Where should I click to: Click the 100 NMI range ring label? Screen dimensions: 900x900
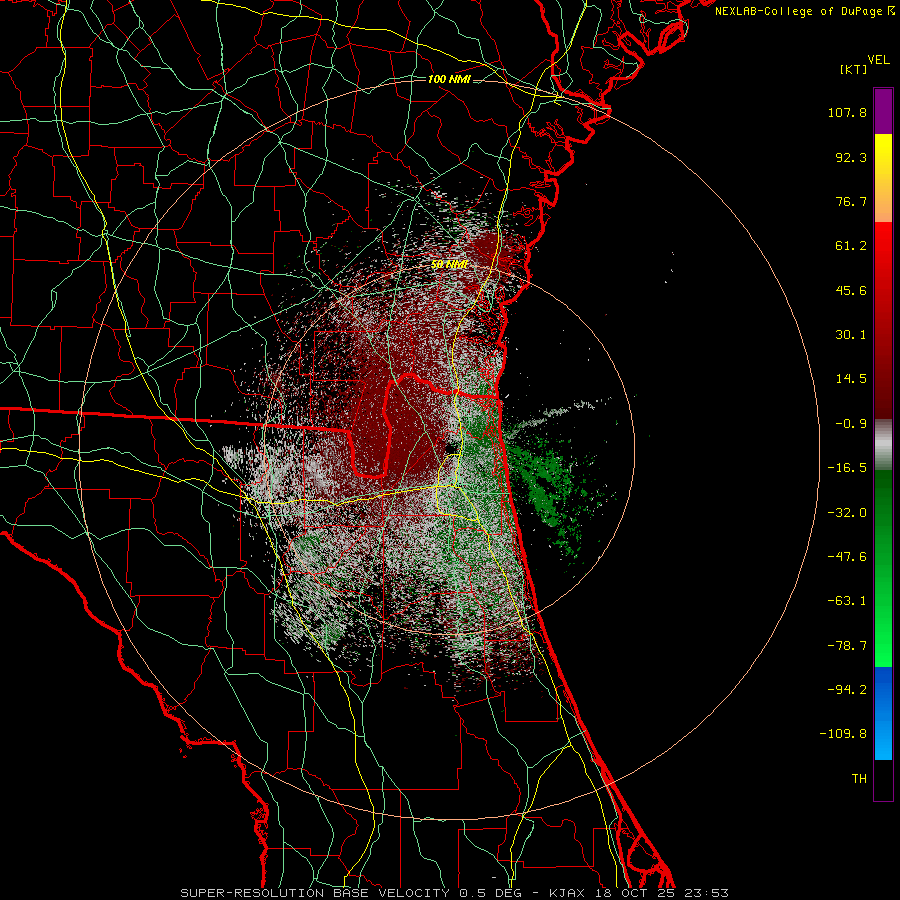click(449, 79)
